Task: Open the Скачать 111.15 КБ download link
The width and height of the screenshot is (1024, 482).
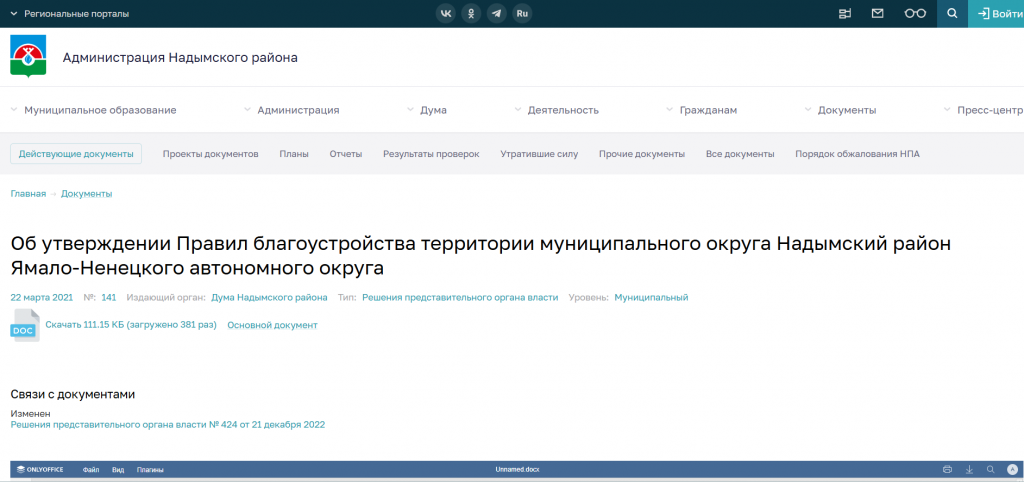Action: [130, 325]
